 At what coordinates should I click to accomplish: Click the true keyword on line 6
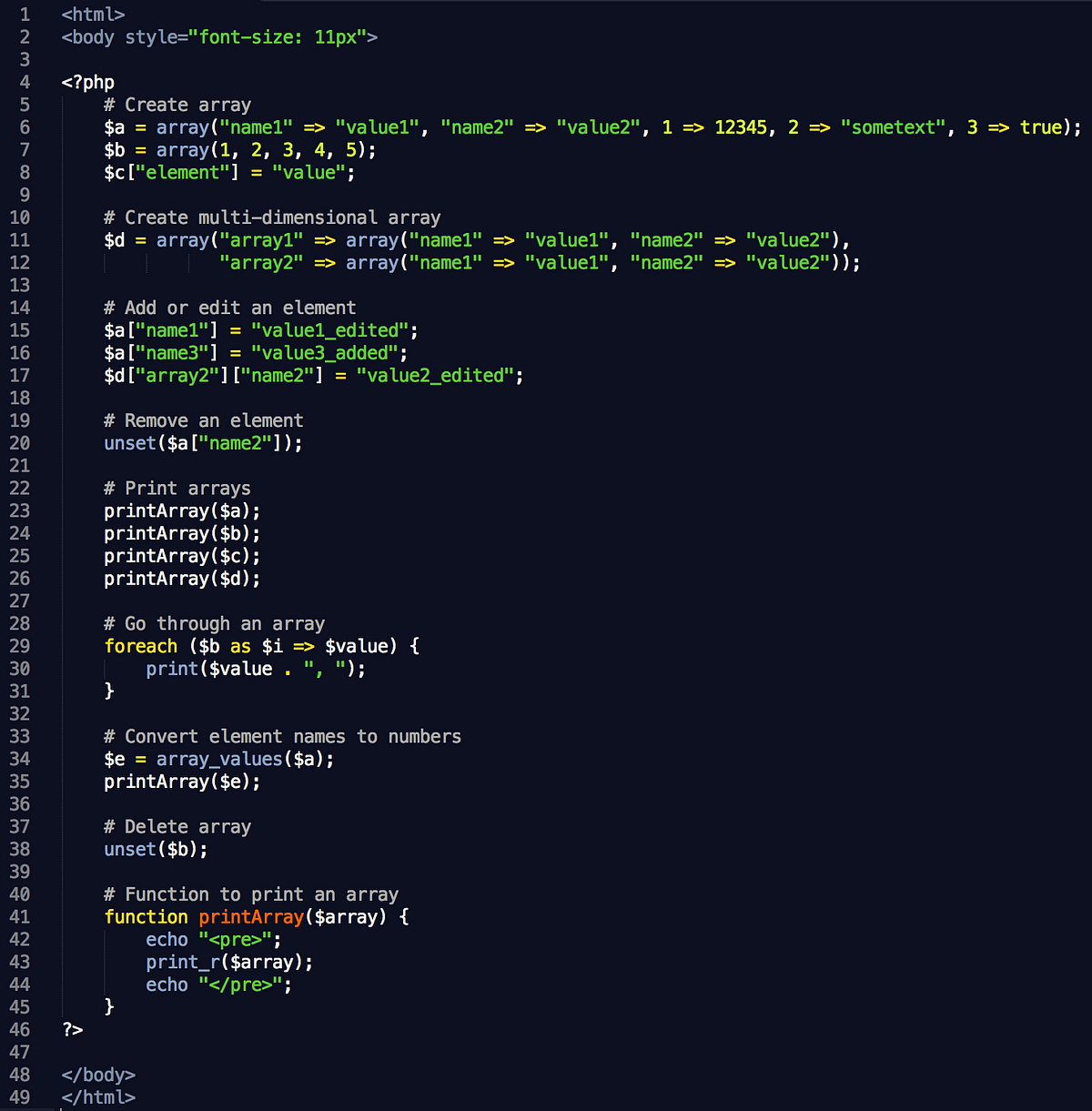(x=1041, y=127)
